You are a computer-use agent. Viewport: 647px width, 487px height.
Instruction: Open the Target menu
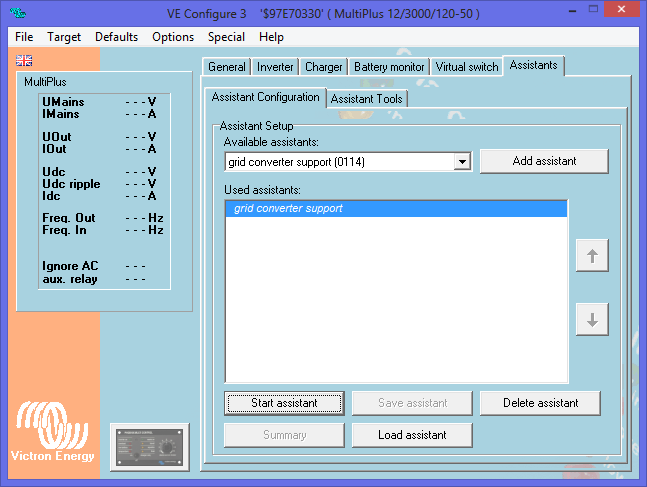64,37
